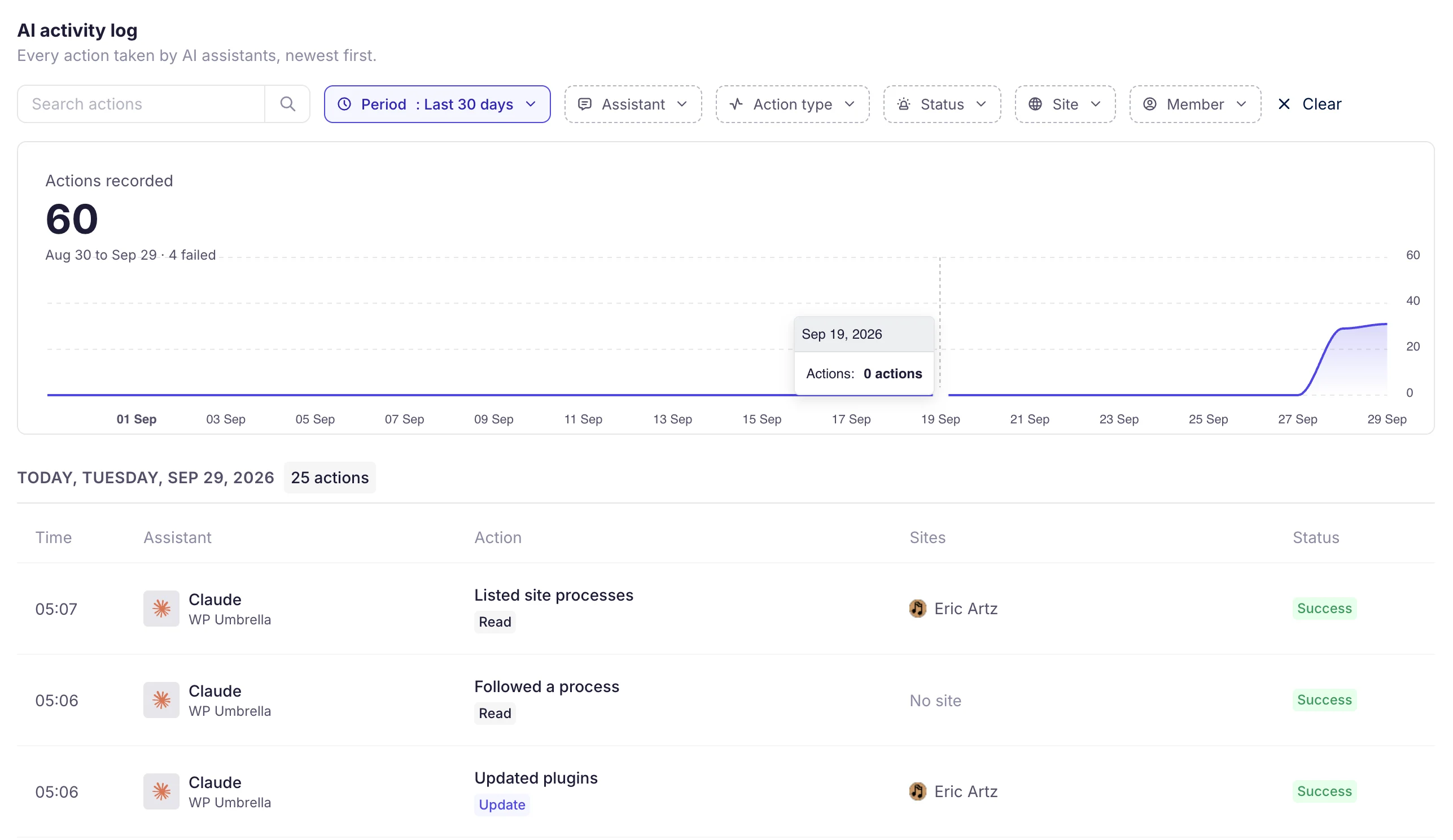Viewport: 1453px width, 840px height.
Task: Open the Period Last 30 days dropdown
Action: point(437,104)
